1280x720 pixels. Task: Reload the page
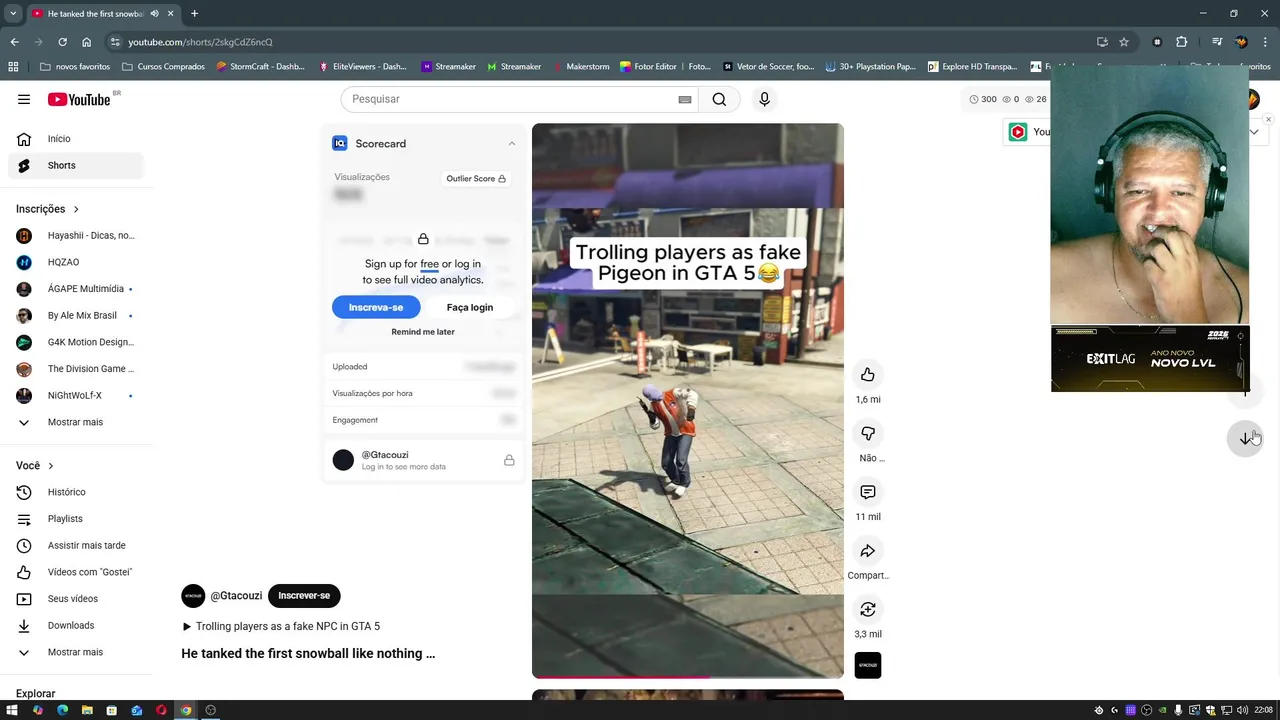62,42
